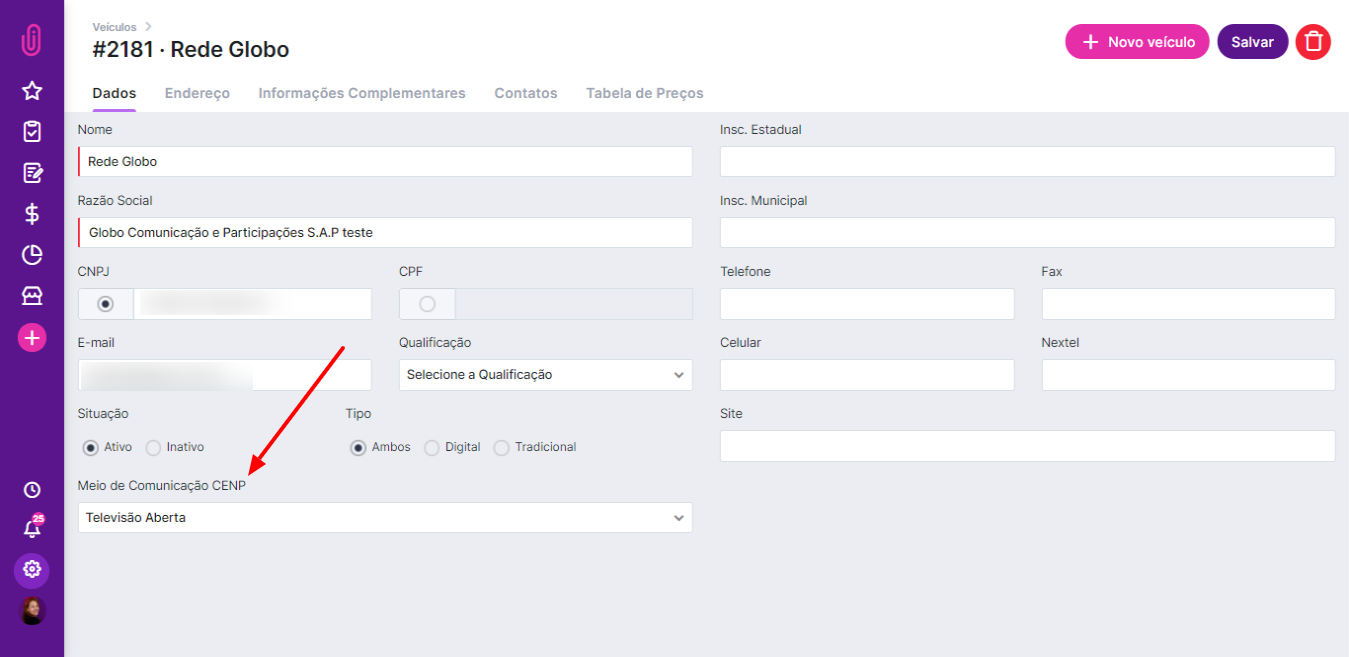Image resolution: width=1349 pixels, height=657 pixels.
Task: Open the favorites star icon in the sidebar
Action: tap(32, 91)
